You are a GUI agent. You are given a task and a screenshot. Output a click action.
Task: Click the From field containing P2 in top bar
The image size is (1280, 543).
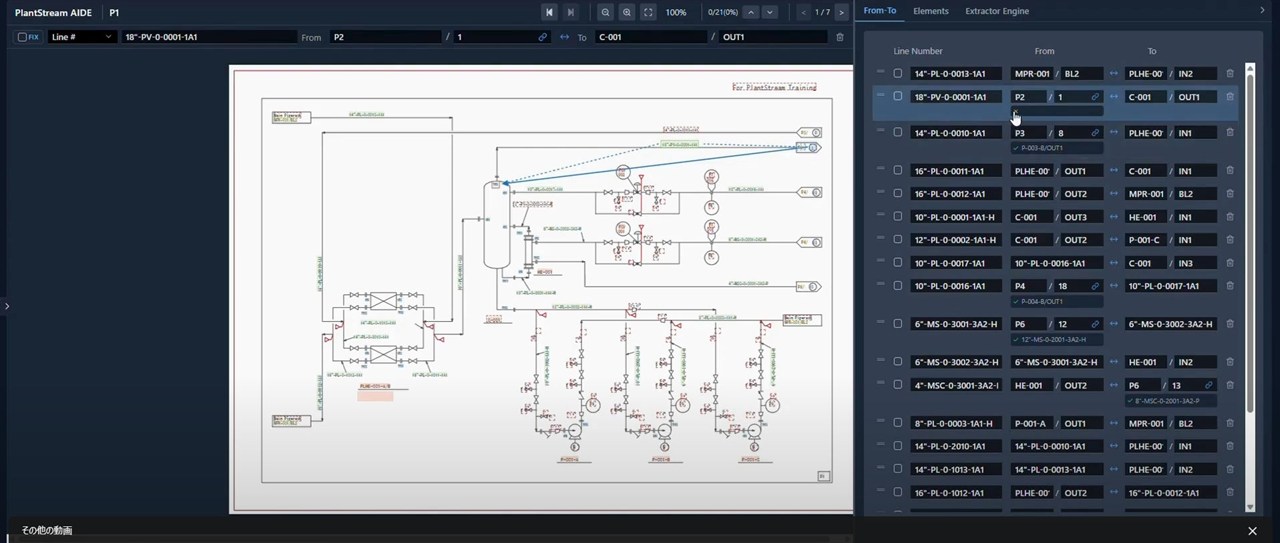385,37
